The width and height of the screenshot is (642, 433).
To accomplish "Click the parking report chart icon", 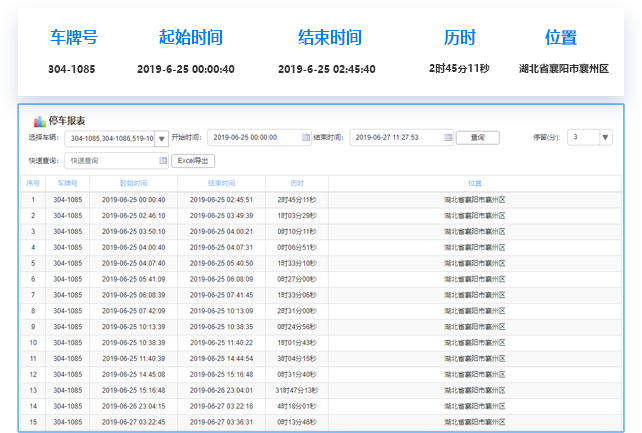I will pos(39,122).
